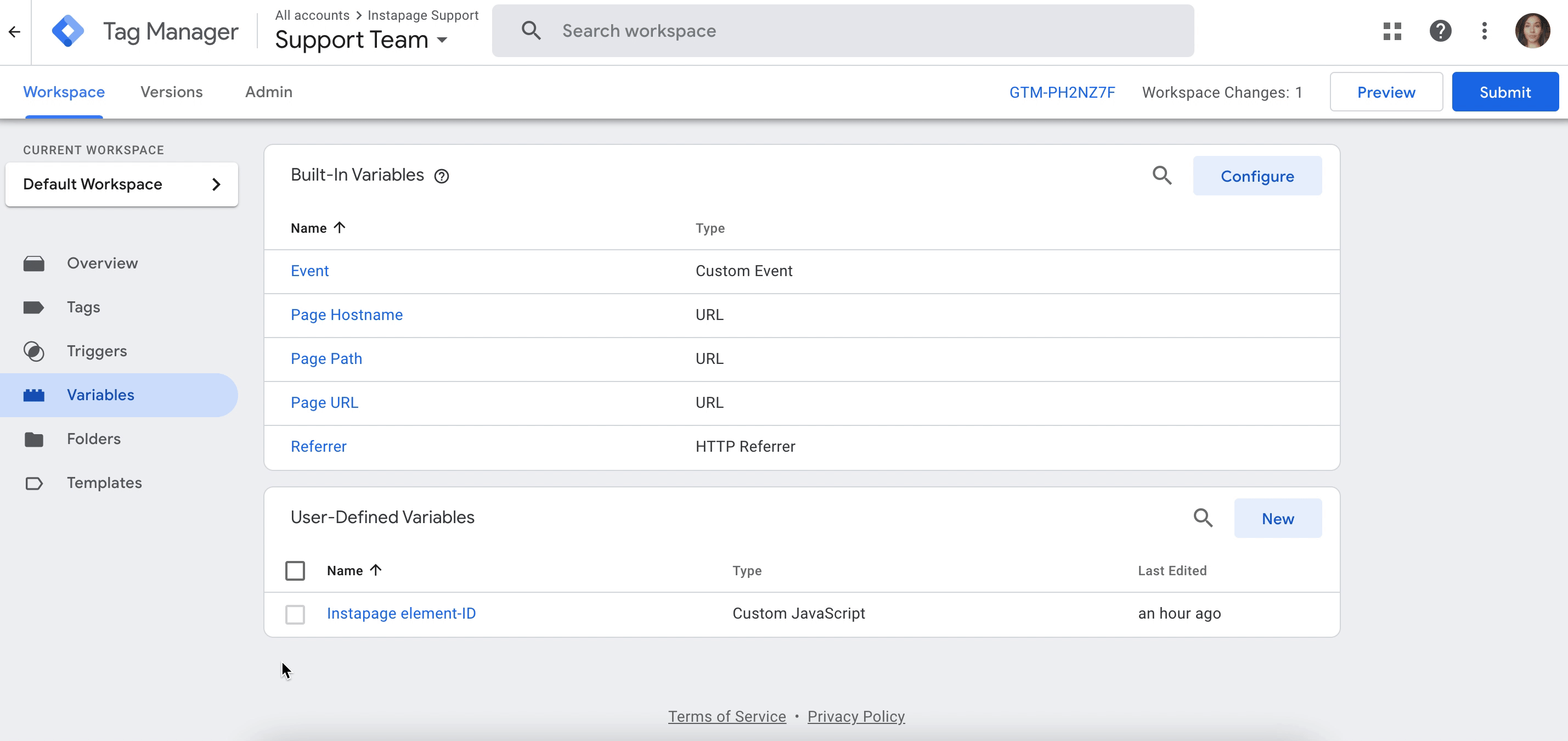Open the Google apps grid icon
The image size is (1568, 741).
(x=1391, y=31)
